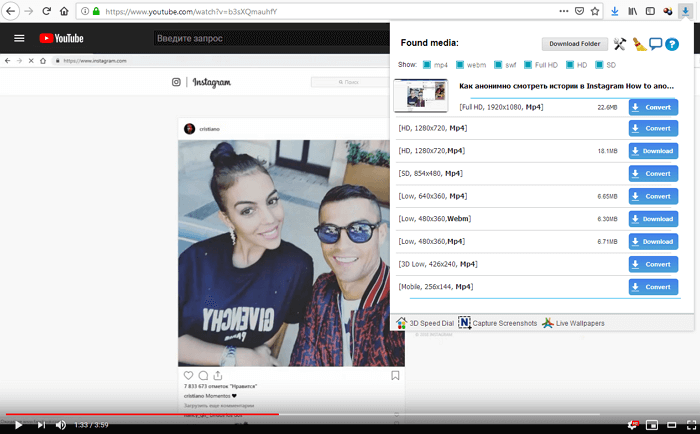Download the 18.1MB HD 1280x720 Mp4

pos(653,151)
